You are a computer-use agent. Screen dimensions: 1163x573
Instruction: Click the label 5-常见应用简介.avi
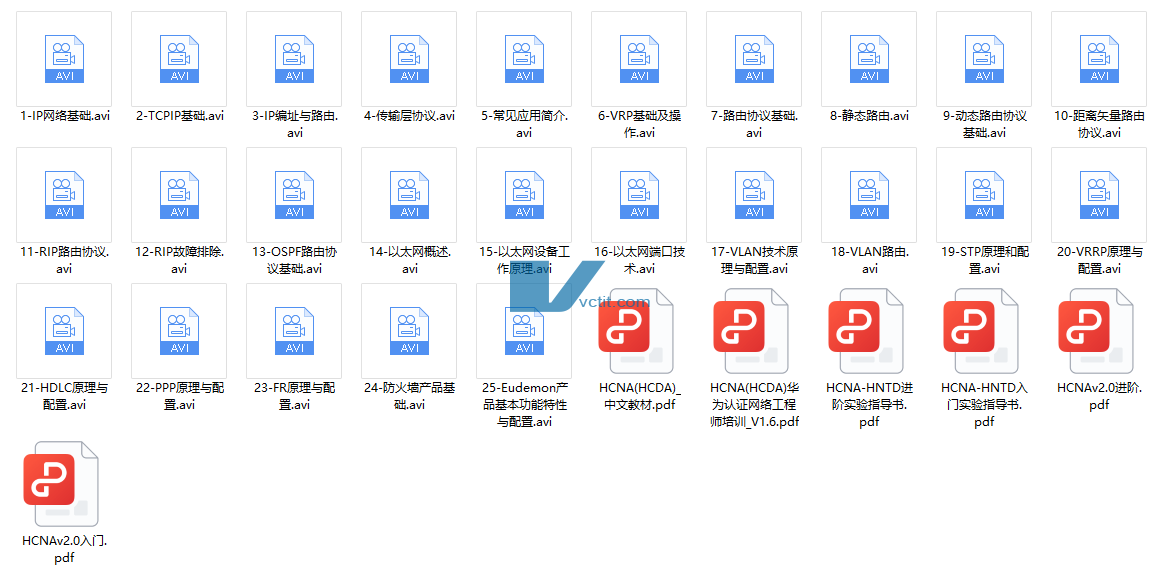pos(524,125)
